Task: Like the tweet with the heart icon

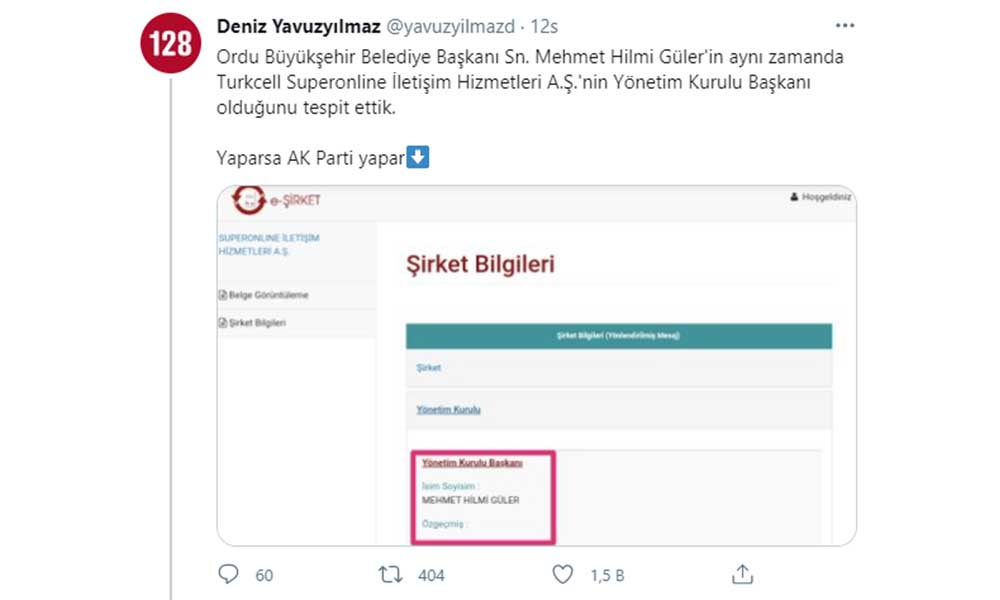Action: tap(563, 574)
